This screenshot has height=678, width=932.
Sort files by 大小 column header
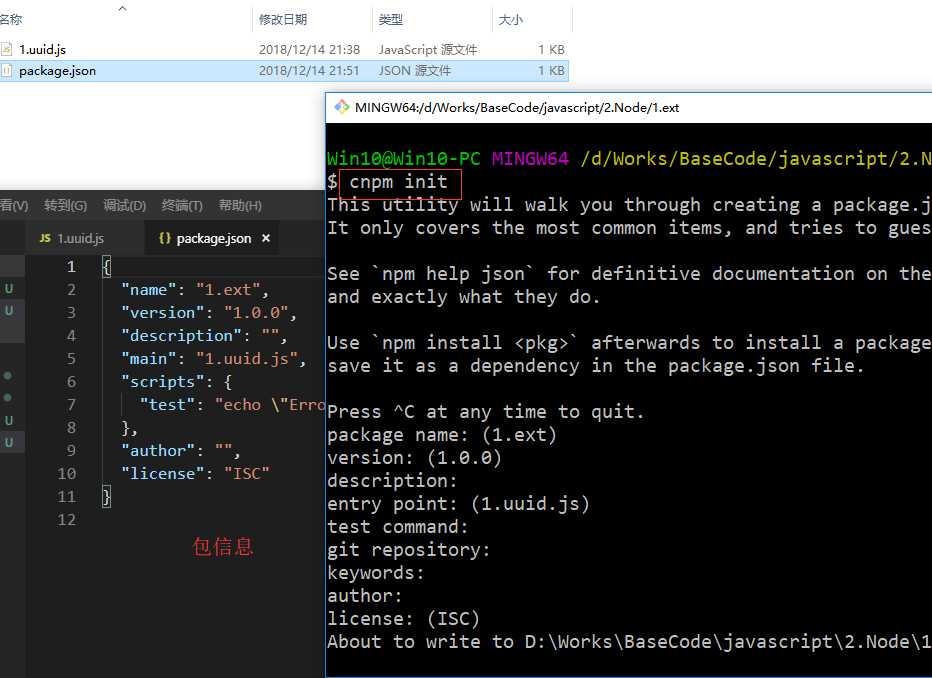[x=511, y=20]
